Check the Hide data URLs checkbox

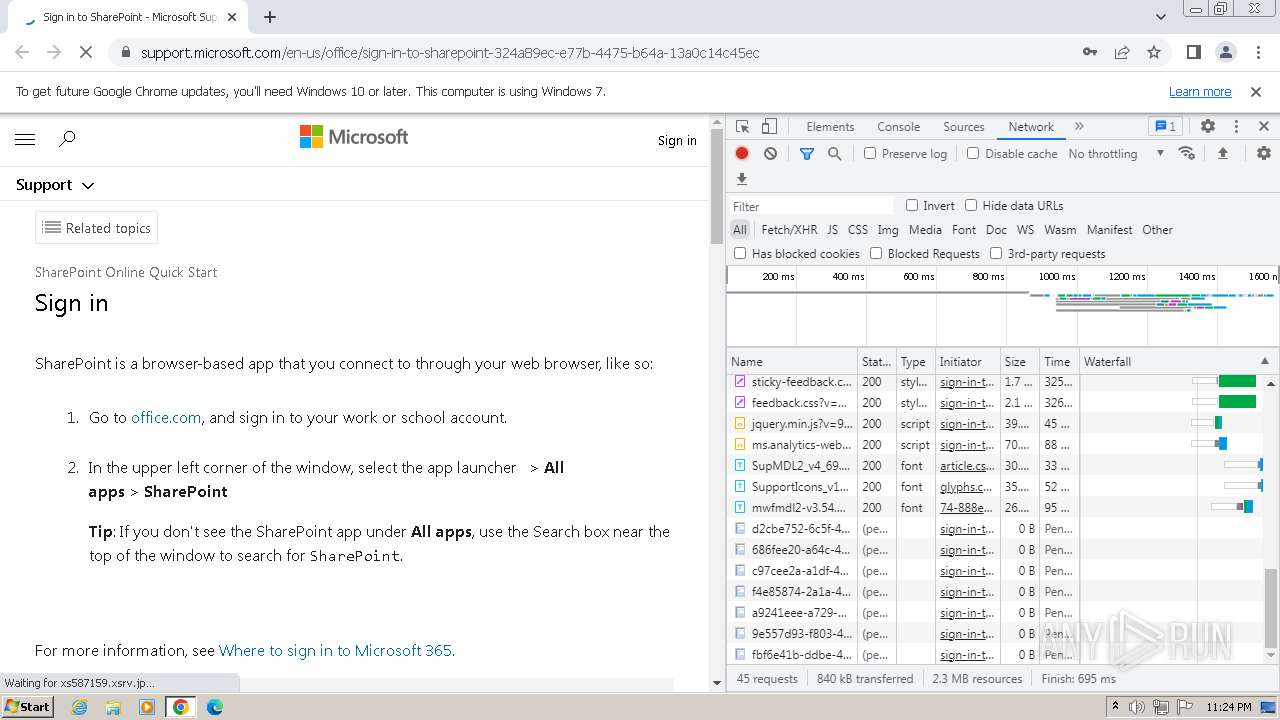point(971,206)
